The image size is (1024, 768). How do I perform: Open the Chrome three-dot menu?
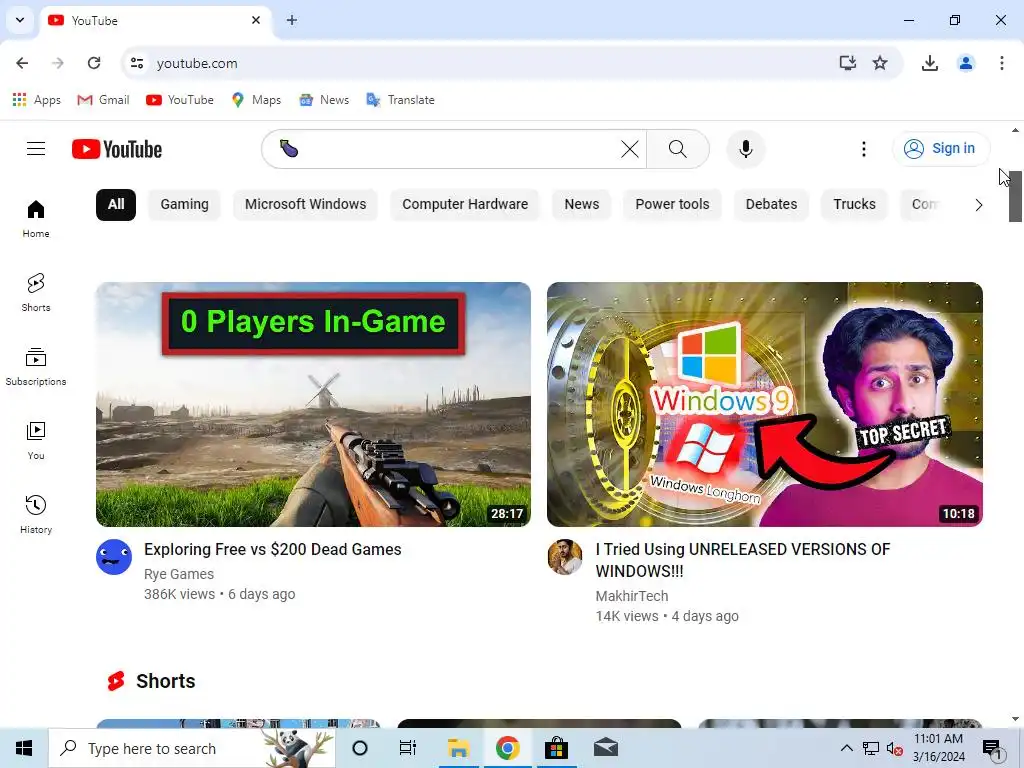click(1001, 63)
